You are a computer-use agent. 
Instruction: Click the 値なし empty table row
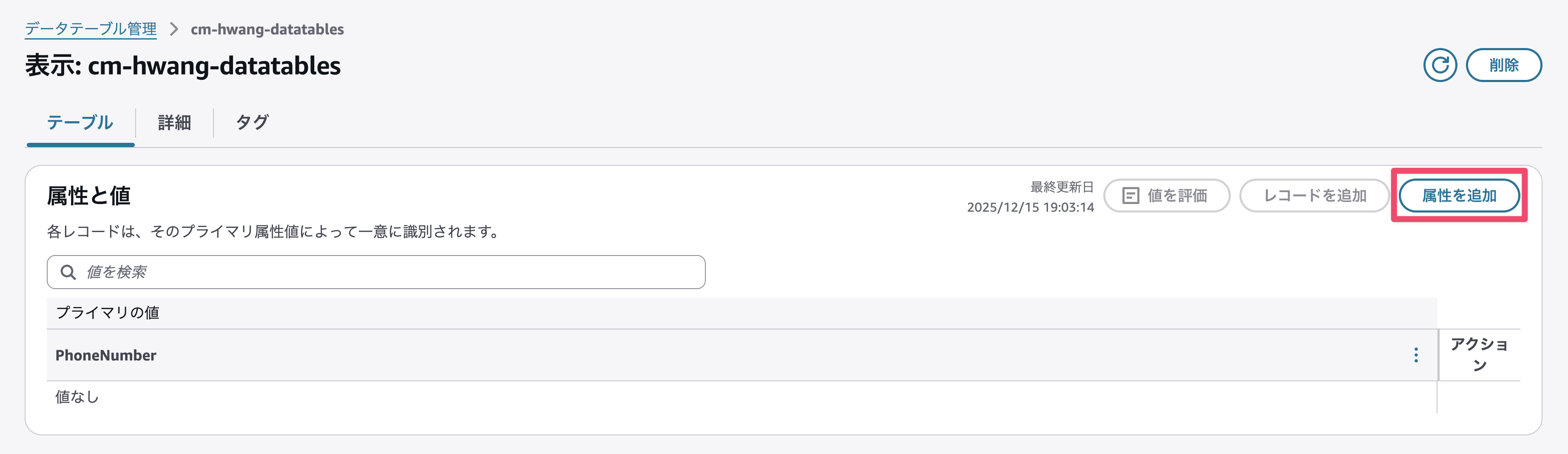(77, 397)
